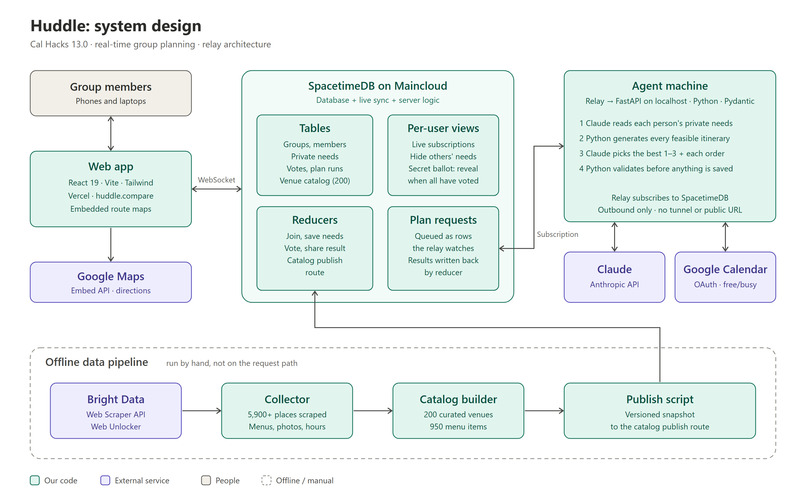The height and width of the screenshot is (504, 806).
Task: Click '200 curated venues' text
Action: pyautogui.click(x=458, y=415)
